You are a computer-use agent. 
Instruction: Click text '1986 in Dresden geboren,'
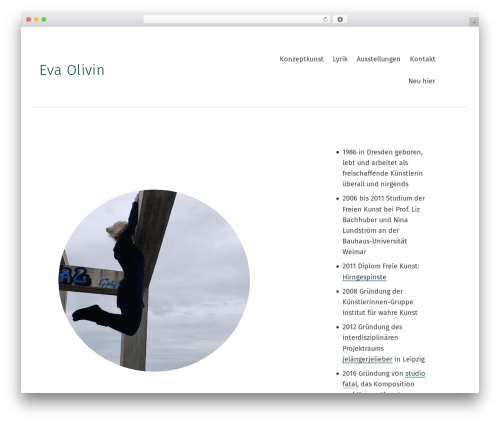(x=382, y=152)
